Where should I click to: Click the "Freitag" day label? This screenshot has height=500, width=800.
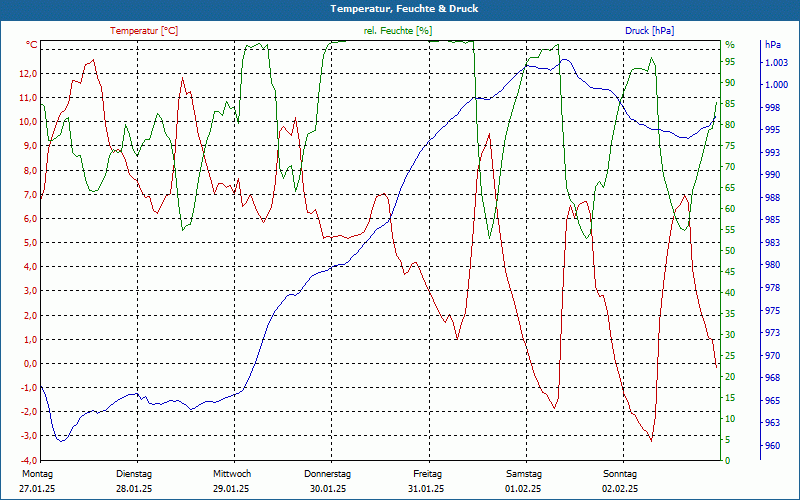click(x=428, y=474)
